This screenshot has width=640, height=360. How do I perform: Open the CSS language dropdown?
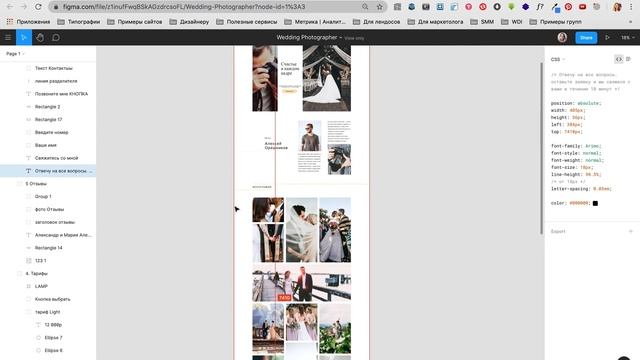pos(558,59)
